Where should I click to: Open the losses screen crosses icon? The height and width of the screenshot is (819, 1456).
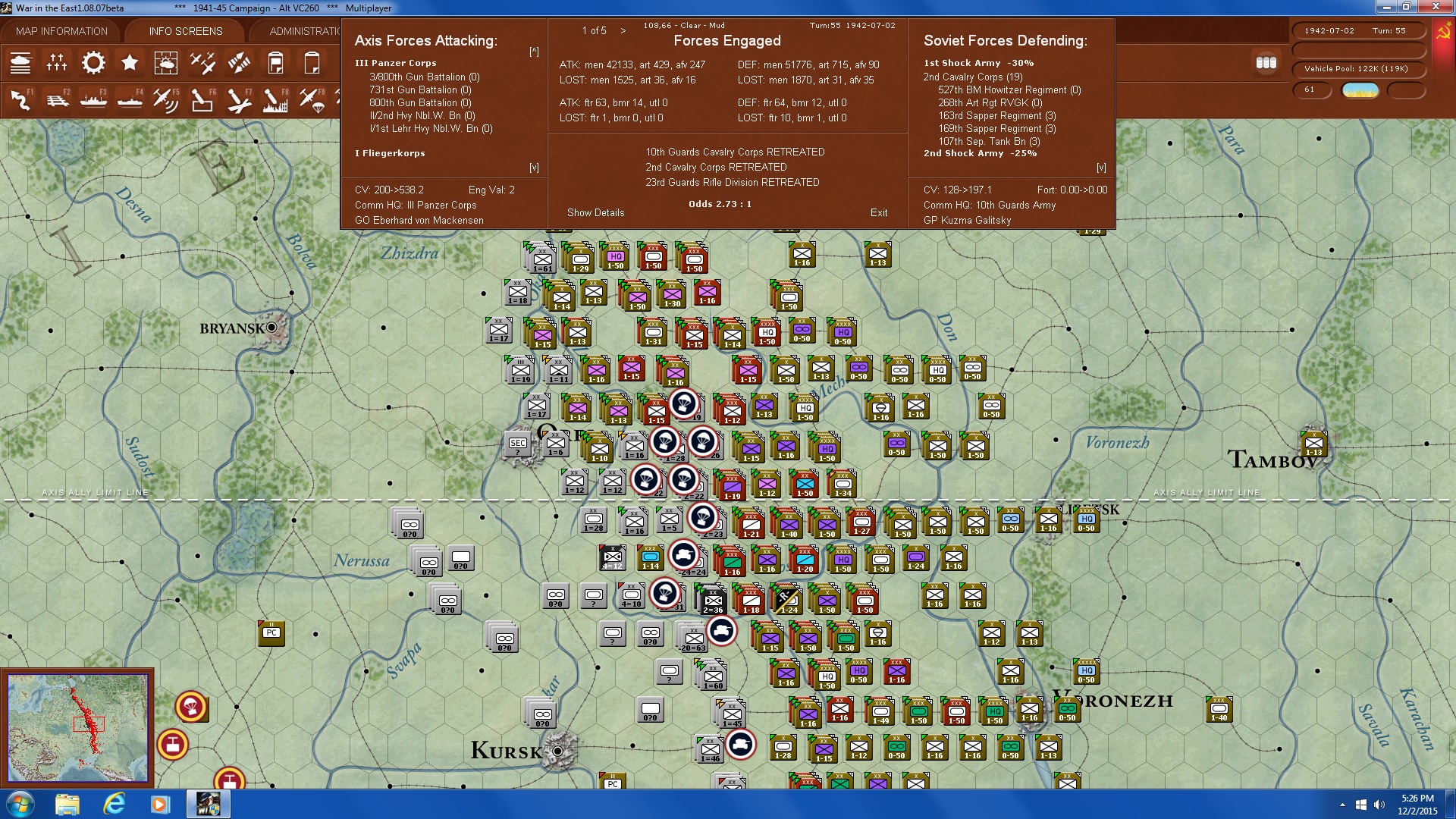click(x=57, y=63)
